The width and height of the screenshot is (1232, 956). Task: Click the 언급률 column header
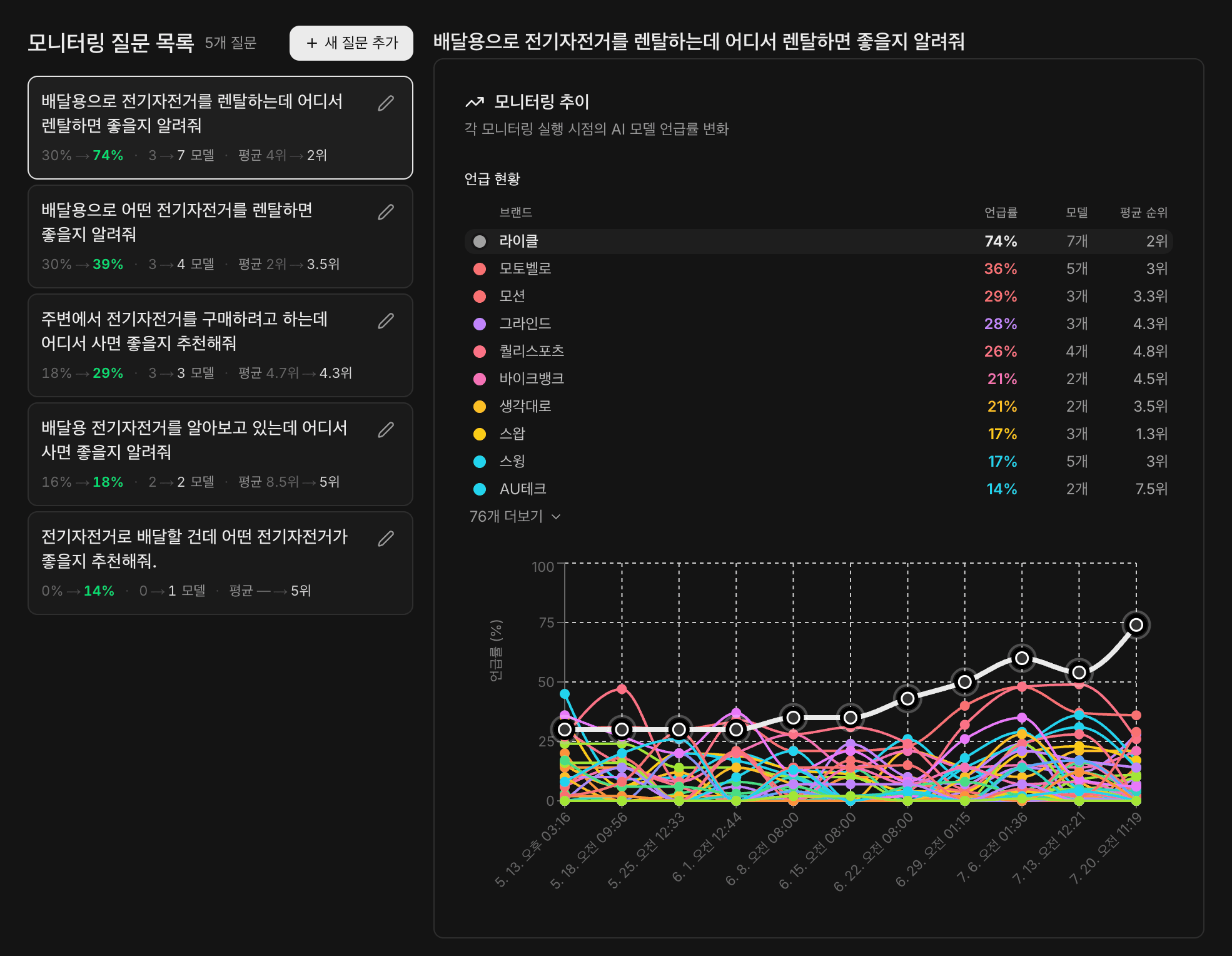click(x=1001, y=213)
